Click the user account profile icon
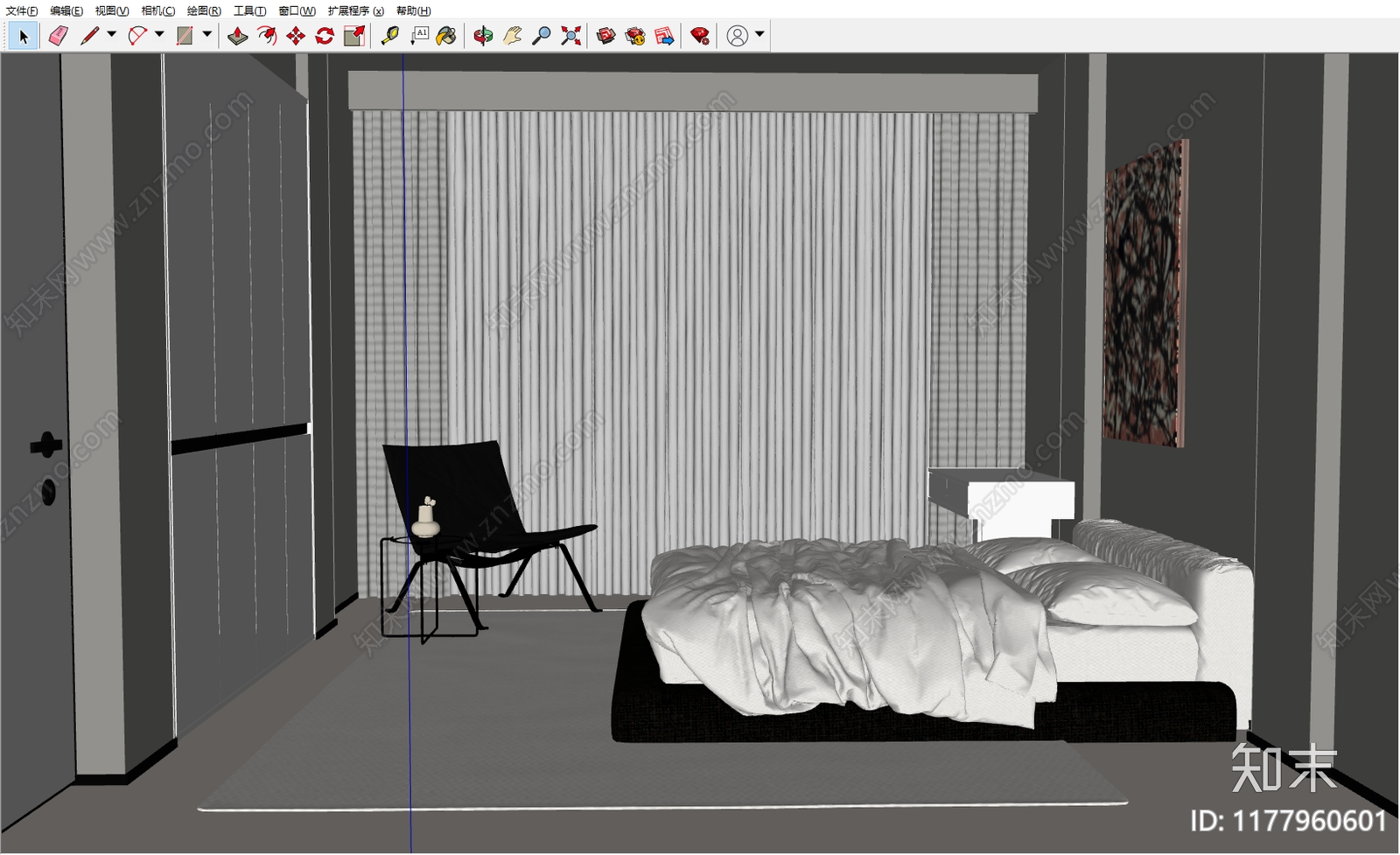This screenshot has height=855, width=1400. coord(738,36)
